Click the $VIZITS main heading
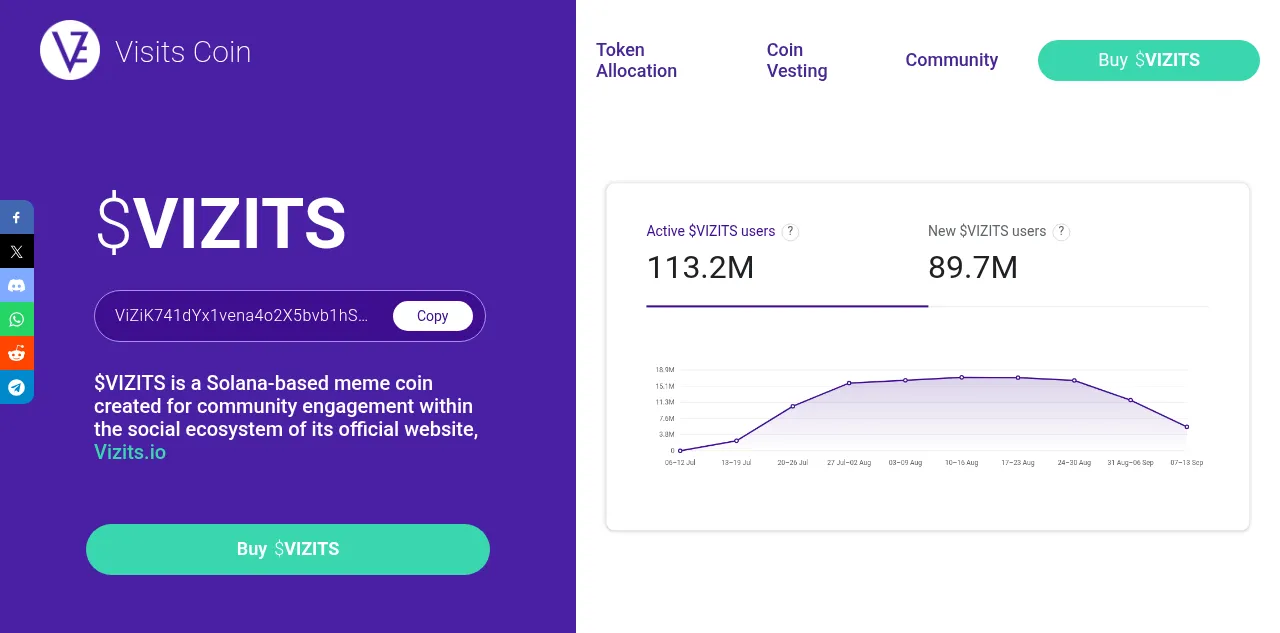The height and width of the screenshot is (633, 1280). [x=221, y=224]
